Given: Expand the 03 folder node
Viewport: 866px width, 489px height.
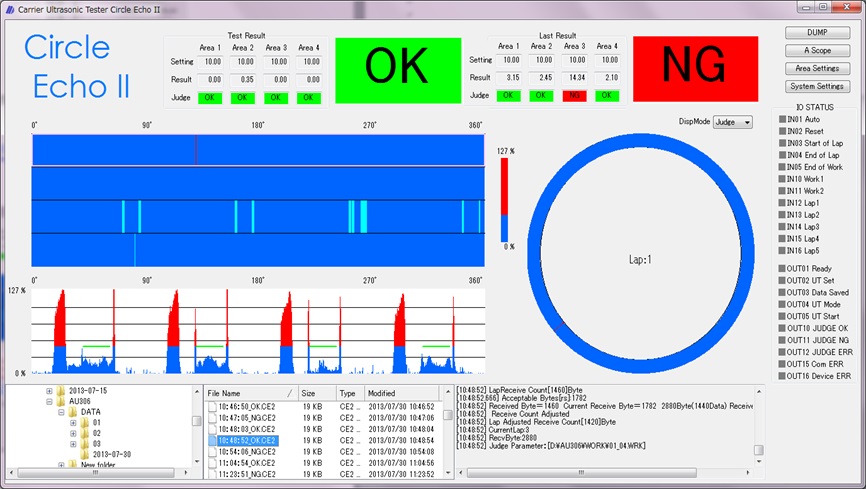Looking at the screenshot, I should tap(73, 444).
